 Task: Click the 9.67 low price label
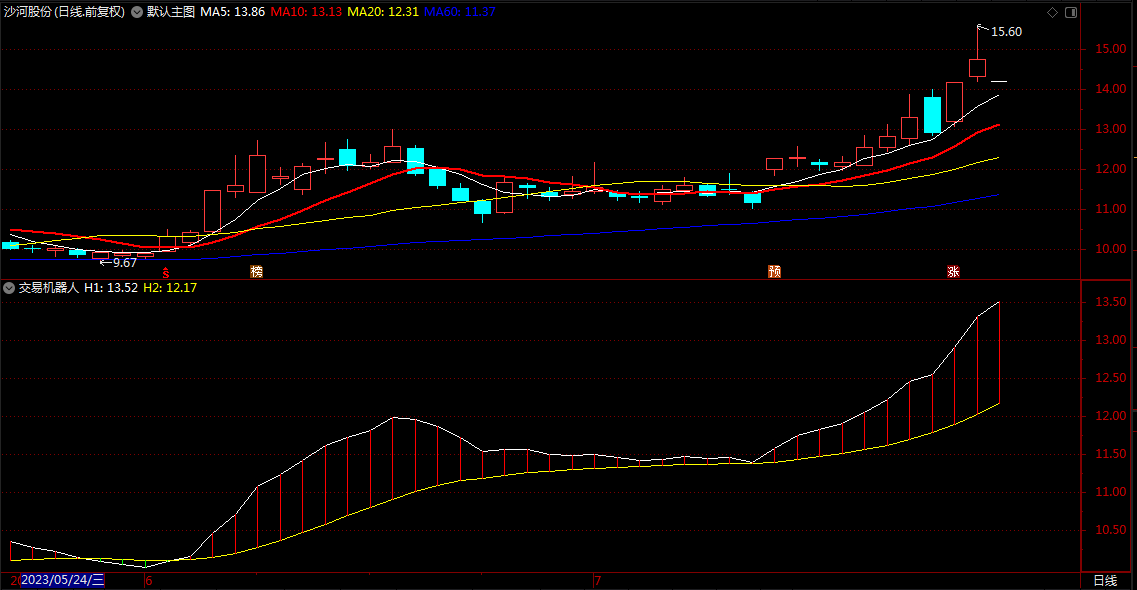tap(125, 263)
